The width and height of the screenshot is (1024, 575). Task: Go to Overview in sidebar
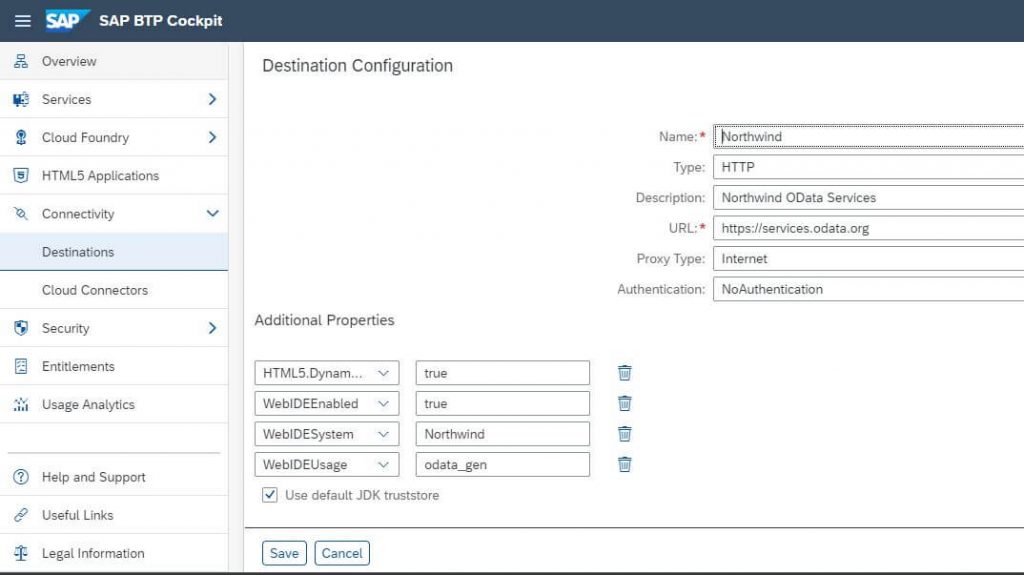[x=114, y=61]
